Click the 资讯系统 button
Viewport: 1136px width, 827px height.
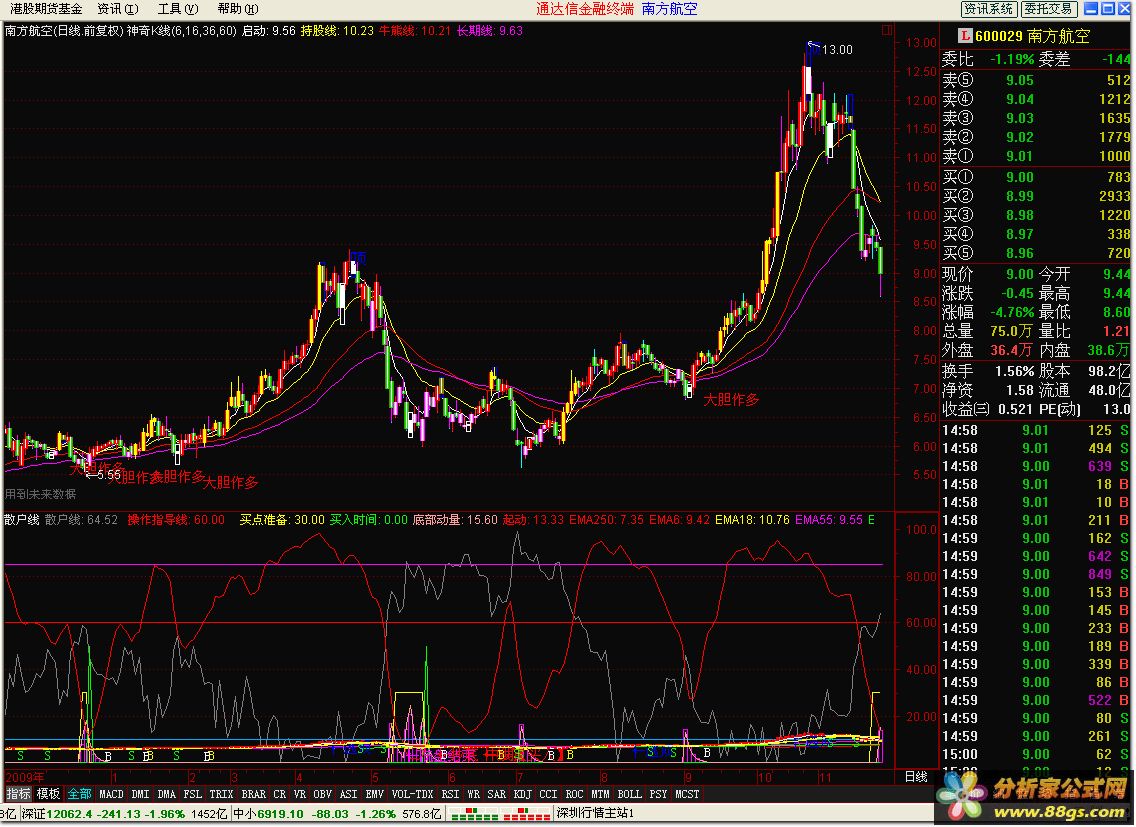tap(988, 9)
